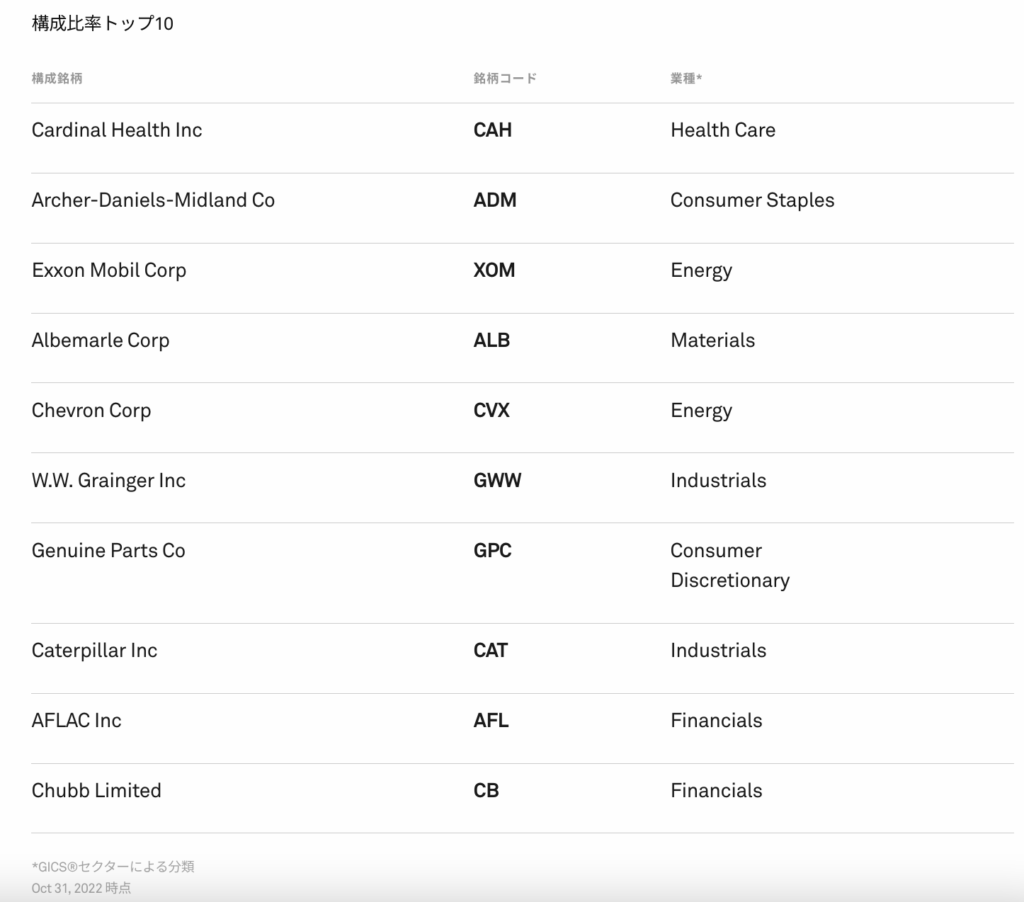
Task: Select AFLAC Inc company name
Action: pos(76,720)
